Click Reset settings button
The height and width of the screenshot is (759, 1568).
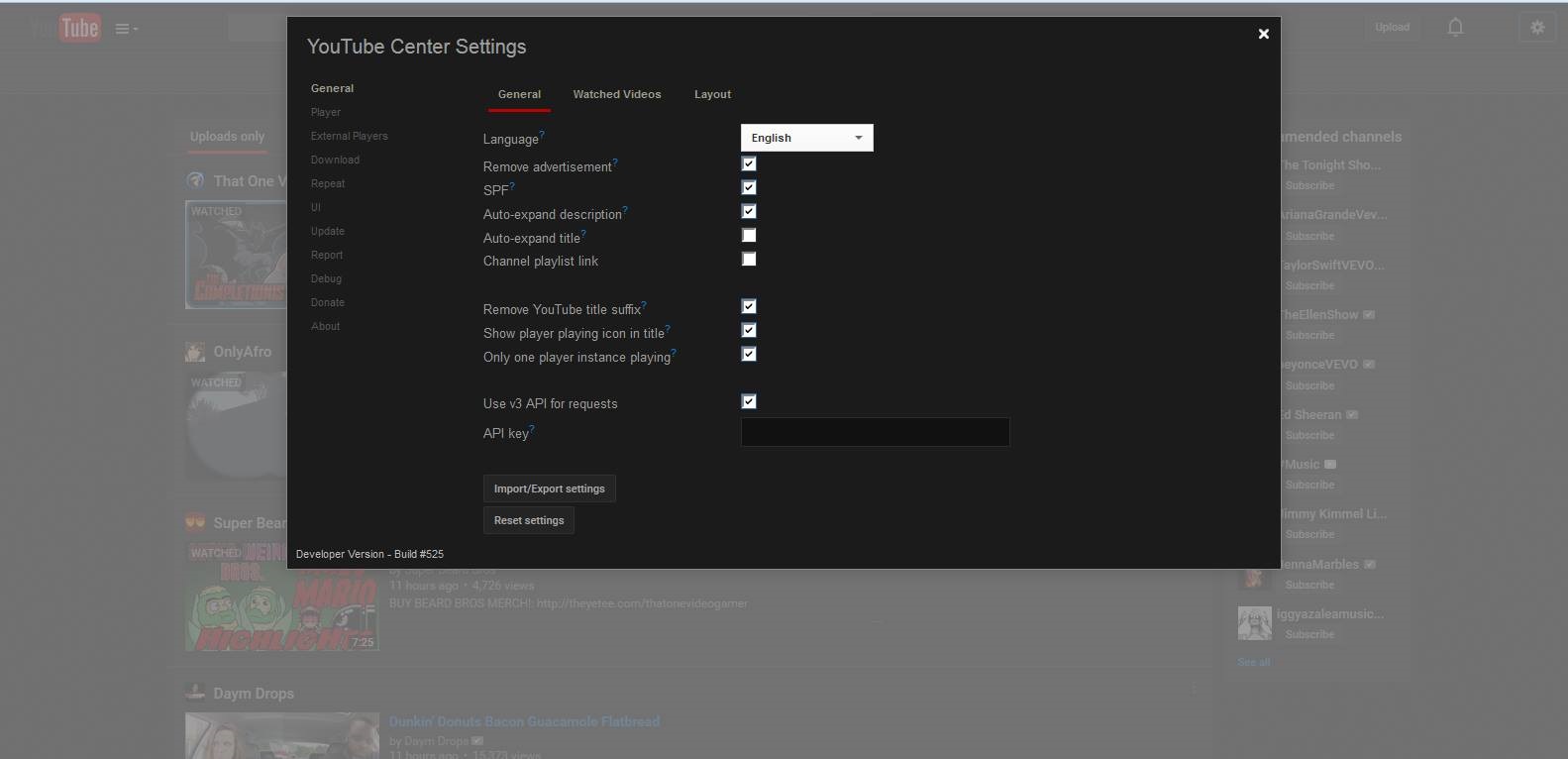(529, 520)
